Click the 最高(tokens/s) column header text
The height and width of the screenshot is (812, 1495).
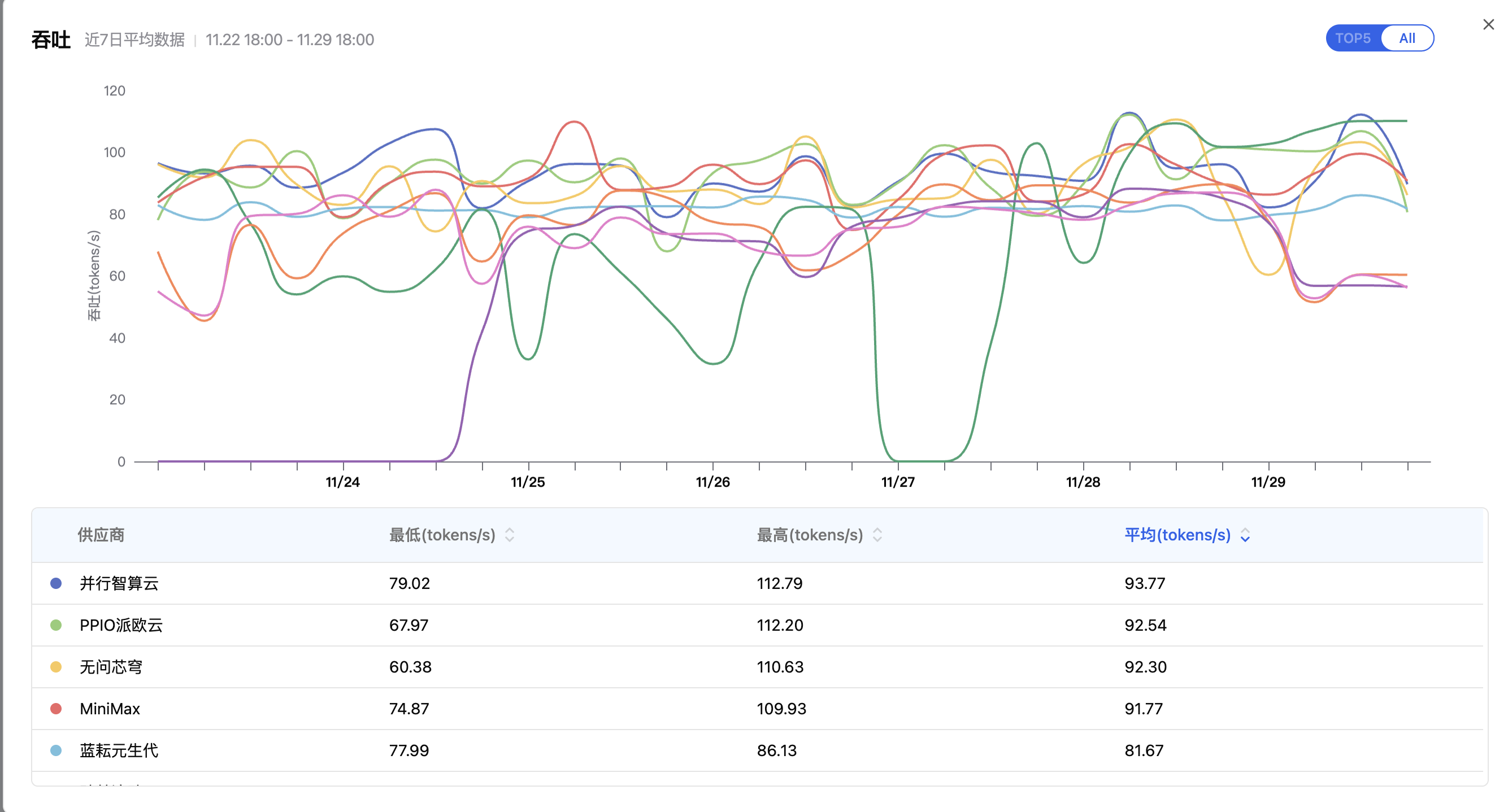(x=809, y=535)
